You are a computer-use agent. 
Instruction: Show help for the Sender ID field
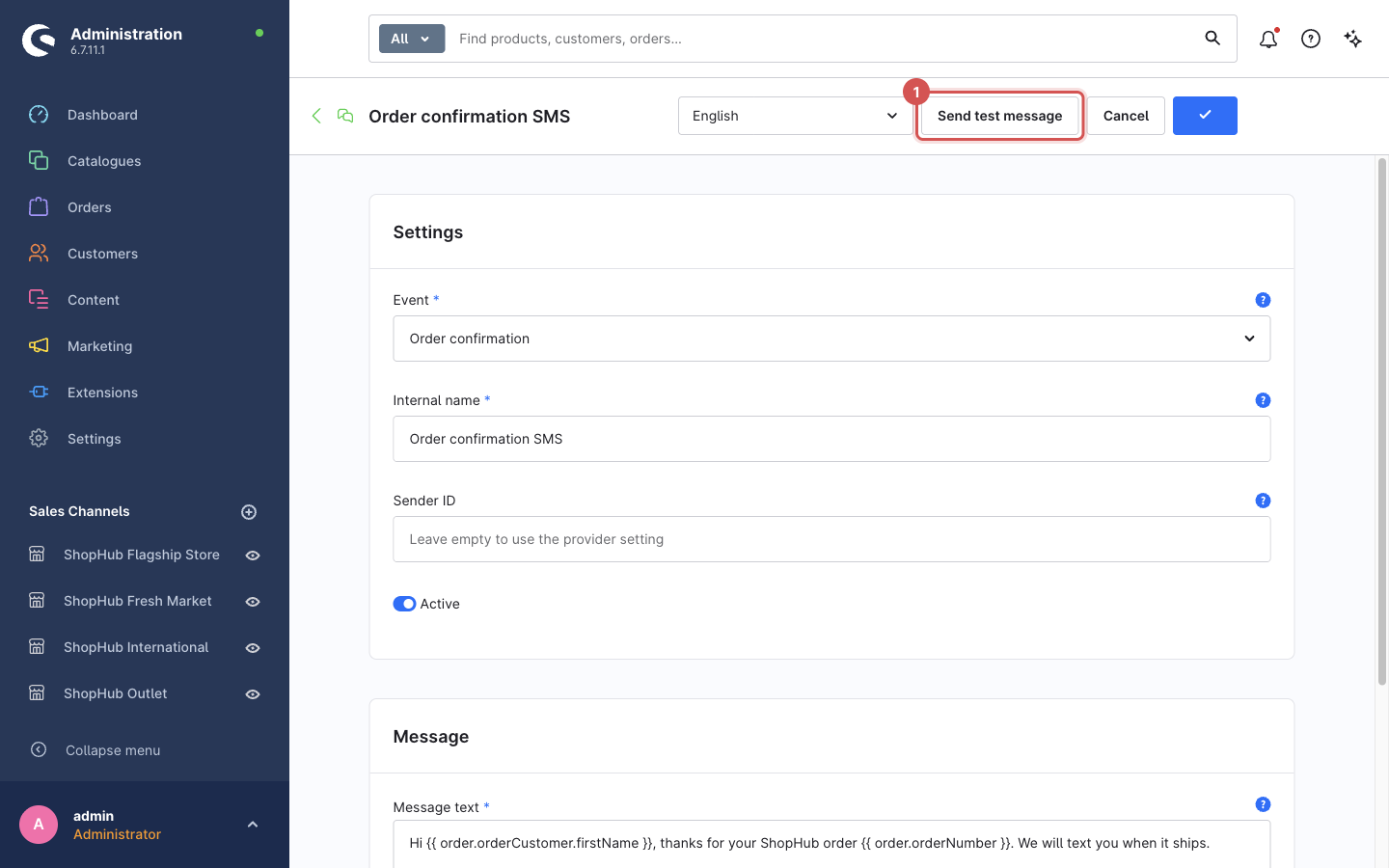[1263, 501]
